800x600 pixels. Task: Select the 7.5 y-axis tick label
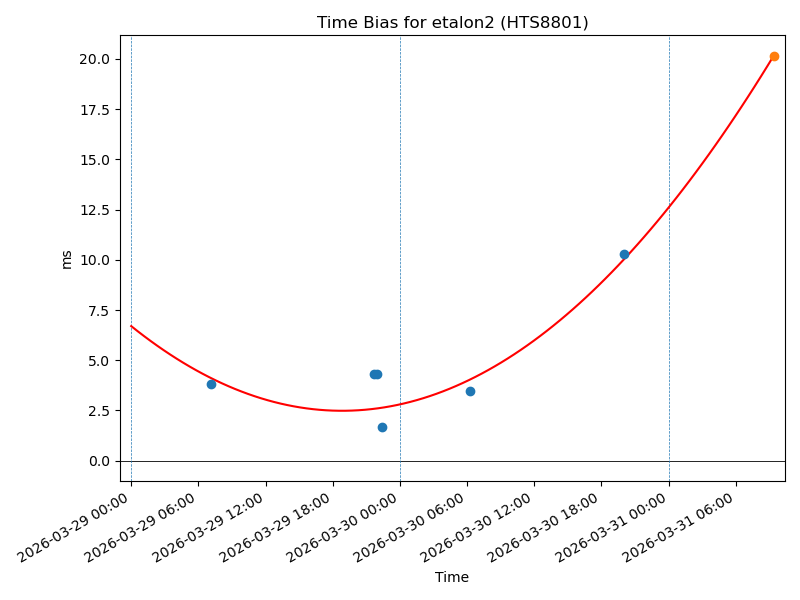coord(100,310)
